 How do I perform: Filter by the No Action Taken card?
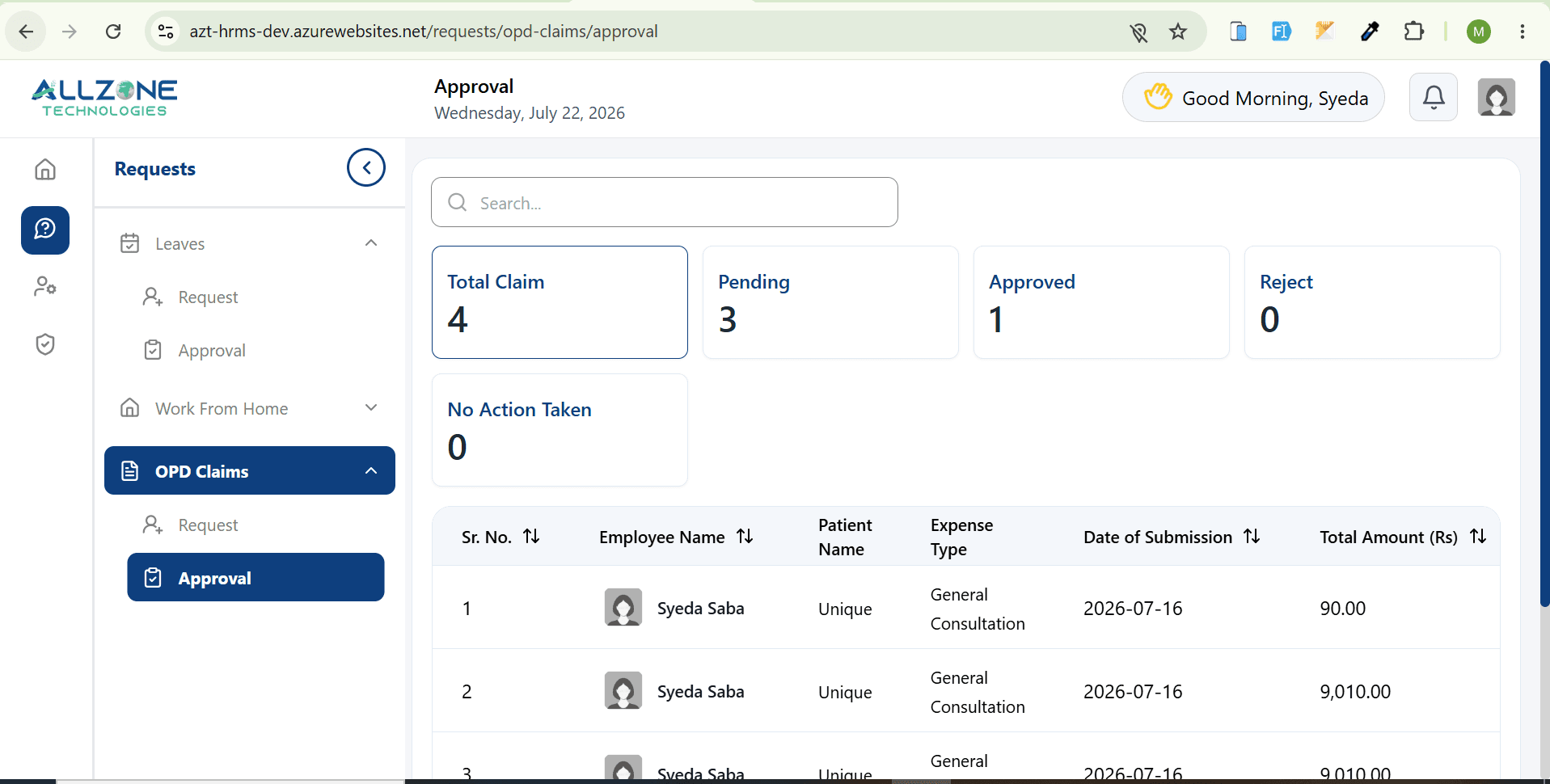560,430
